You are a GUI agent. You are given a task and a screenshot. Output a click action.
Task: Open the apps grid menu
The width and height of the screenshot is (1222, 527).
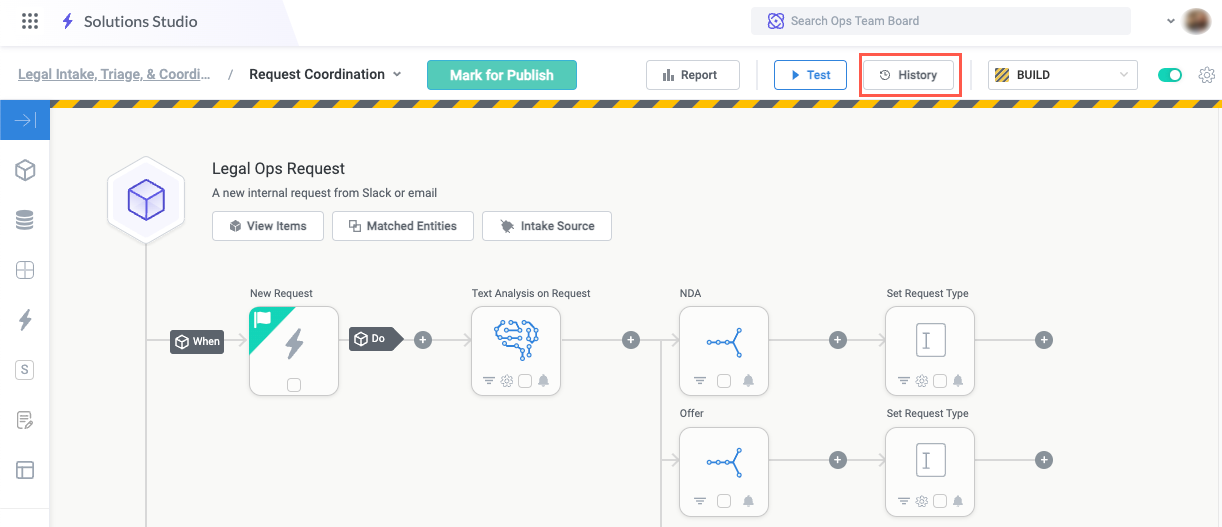point(30,21)
